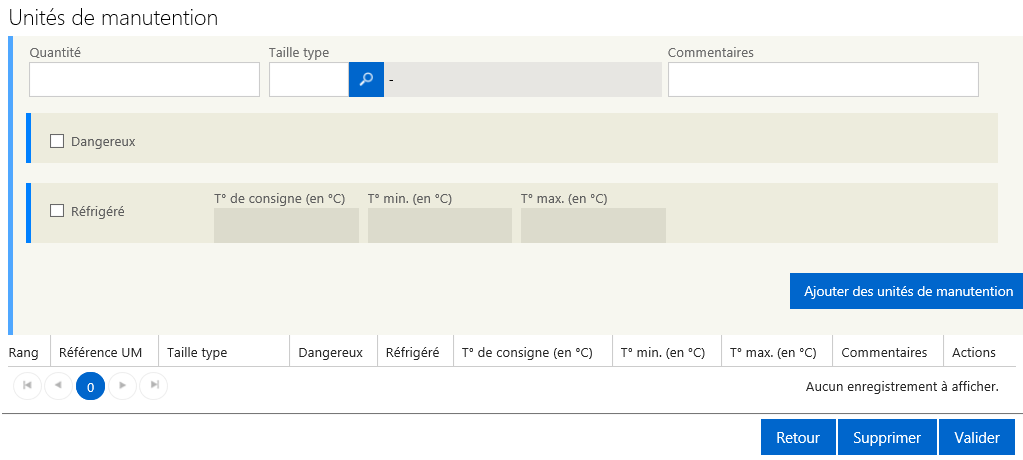Click the Supprimer button
The image size is (1023, 460).
887,437
